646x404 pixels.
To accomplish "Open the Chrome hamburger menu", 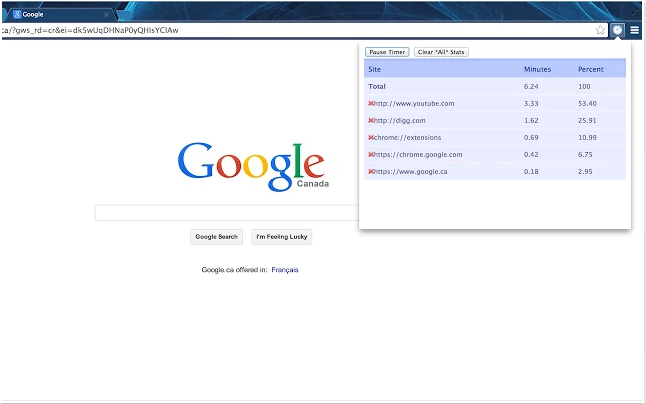I will tap(634, 30).
